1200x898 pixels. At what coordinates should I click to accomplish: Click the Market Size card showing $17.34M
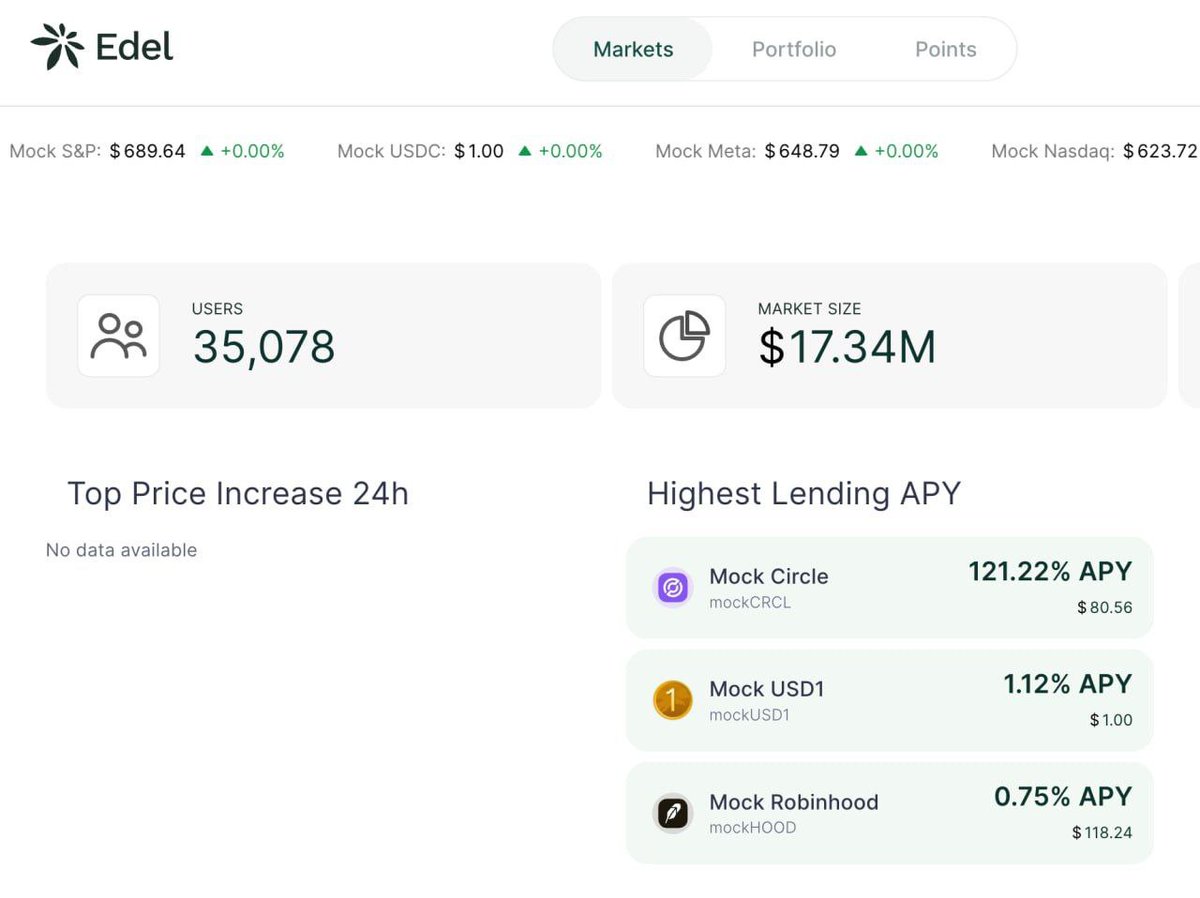pos(889,336)
